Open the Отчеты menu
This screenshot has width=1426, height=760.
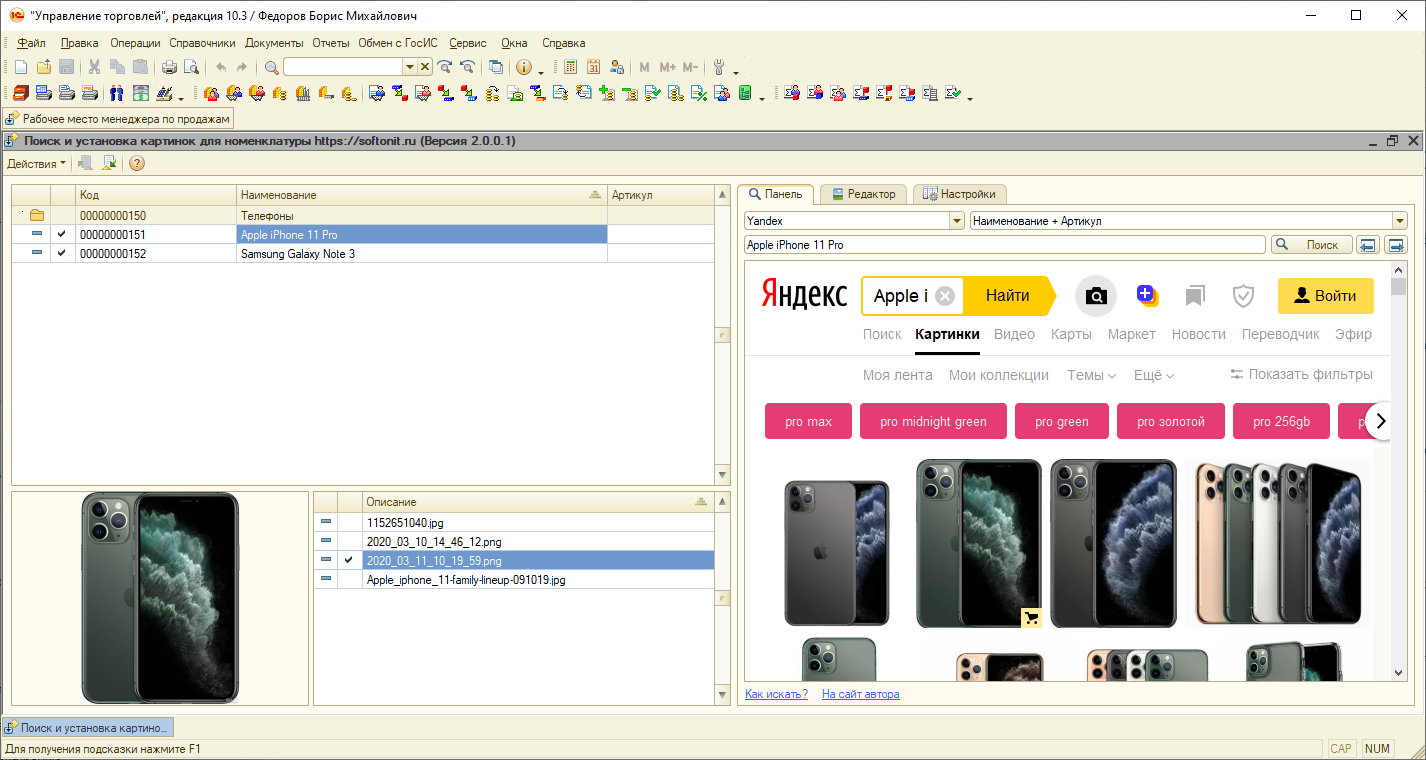[x=331, y=43]
